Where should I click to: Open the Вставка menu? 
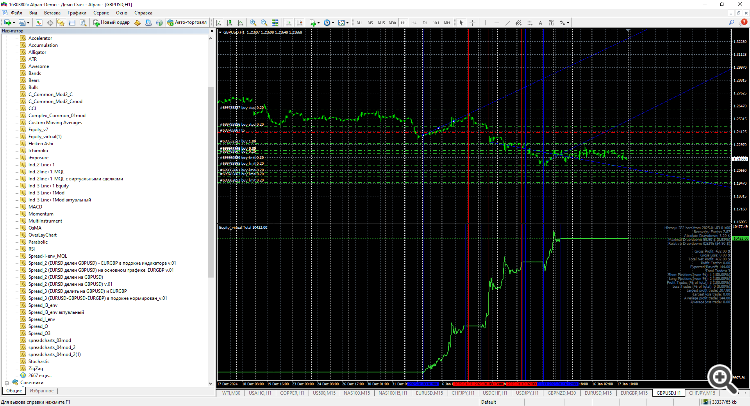pos(52,13)
